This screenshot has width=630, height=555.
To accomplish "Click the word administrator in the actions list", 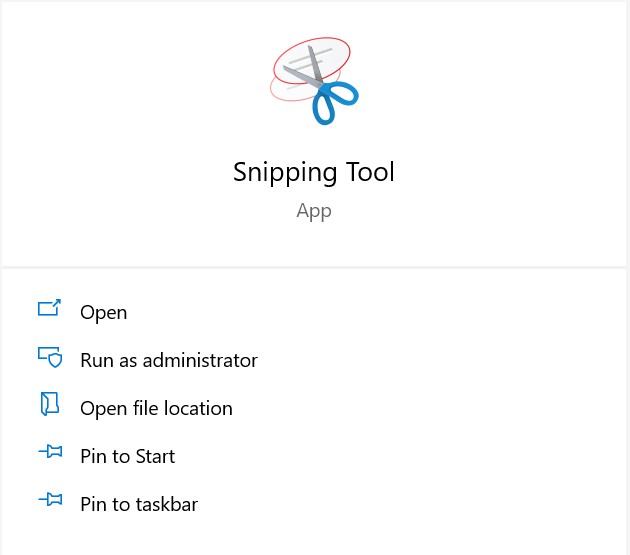I will click(x=200, y=360).
